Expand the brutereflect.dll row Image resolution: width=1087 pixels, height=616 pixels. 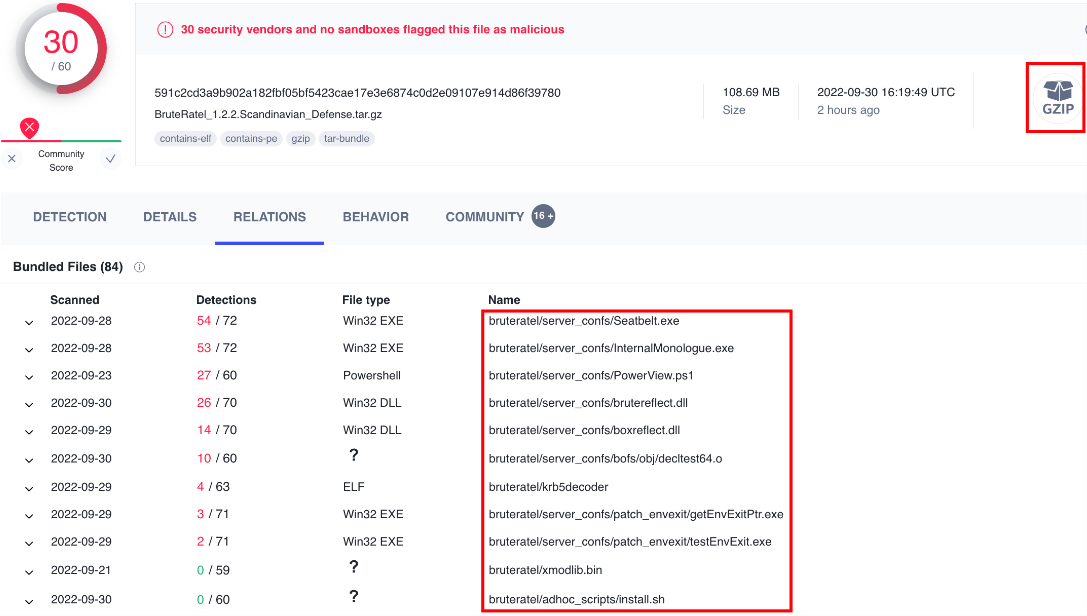[29, 404]
